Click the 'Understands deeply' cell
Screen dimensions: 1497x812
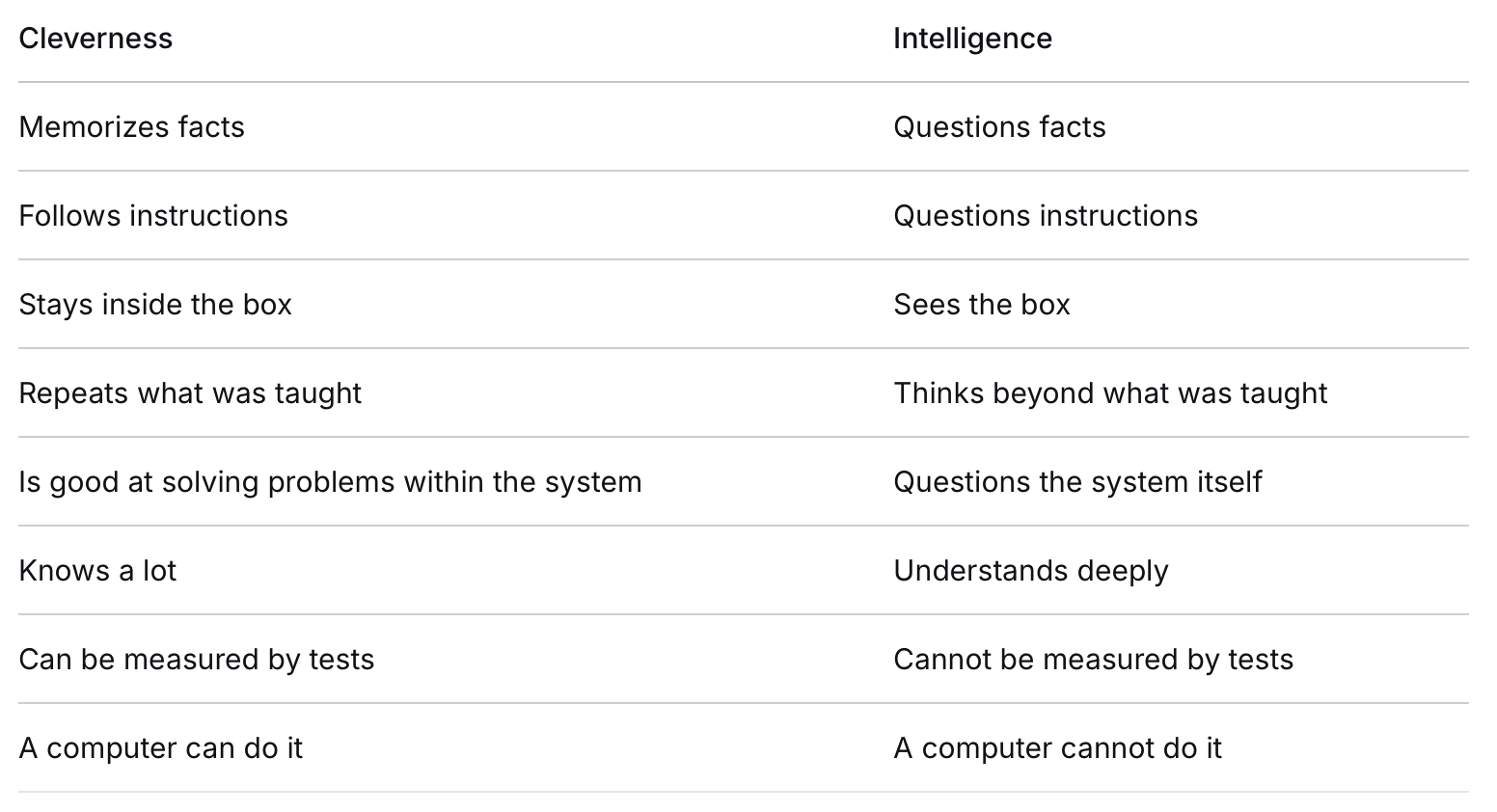coord(1031,571)
